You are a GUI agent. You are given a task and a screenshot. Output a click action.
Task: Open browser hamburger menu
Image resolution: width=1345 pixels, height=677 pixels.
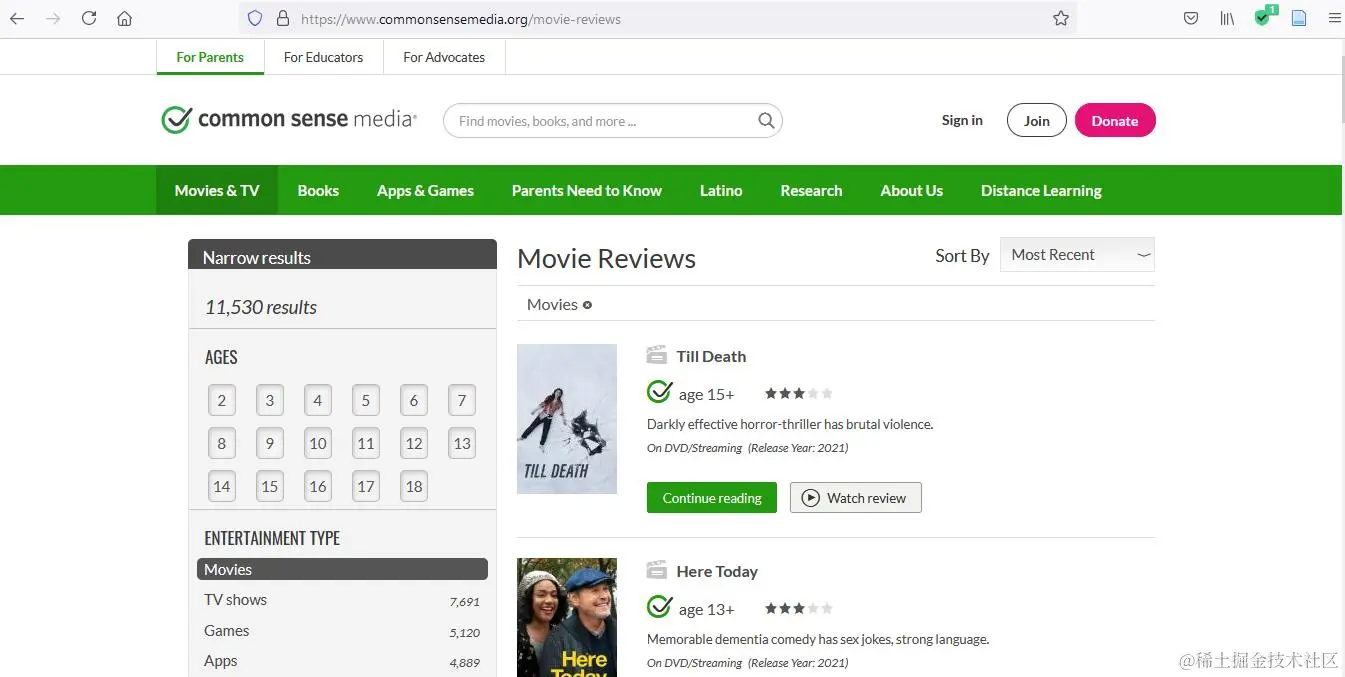[1334, 18]
